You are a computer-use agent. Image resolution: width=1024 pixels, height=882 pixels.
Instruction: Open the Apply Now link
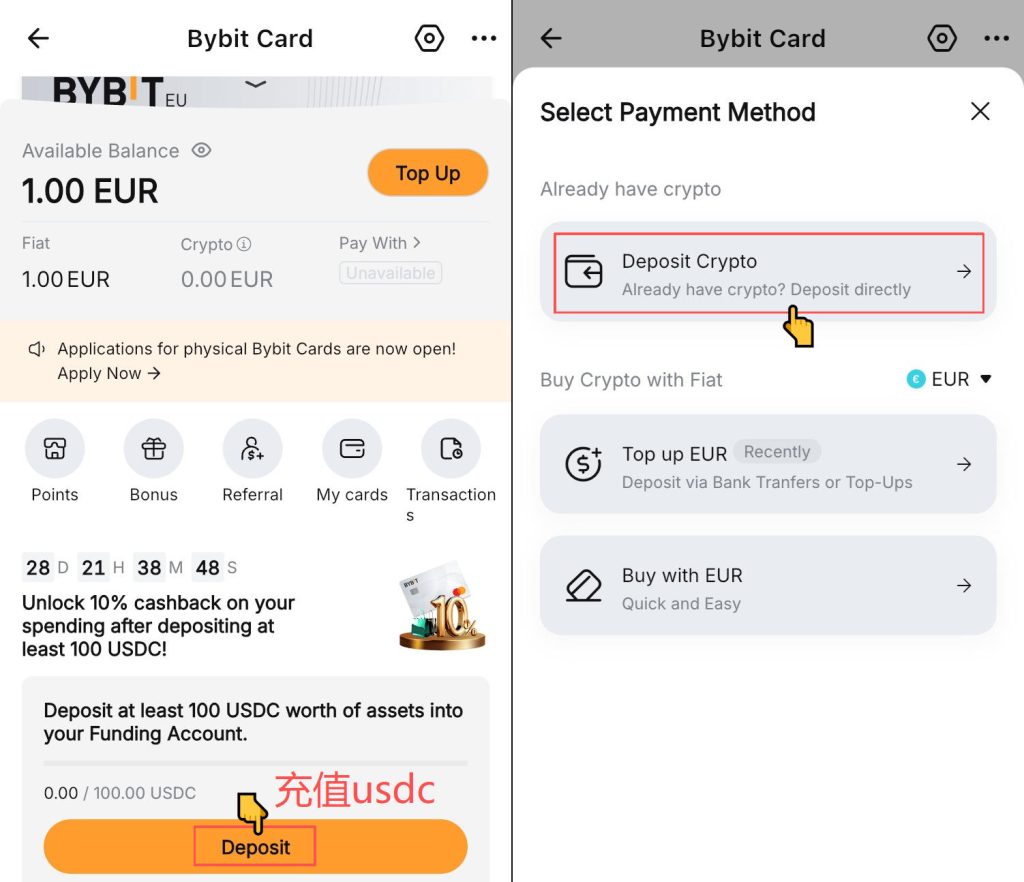click(108, 373)
